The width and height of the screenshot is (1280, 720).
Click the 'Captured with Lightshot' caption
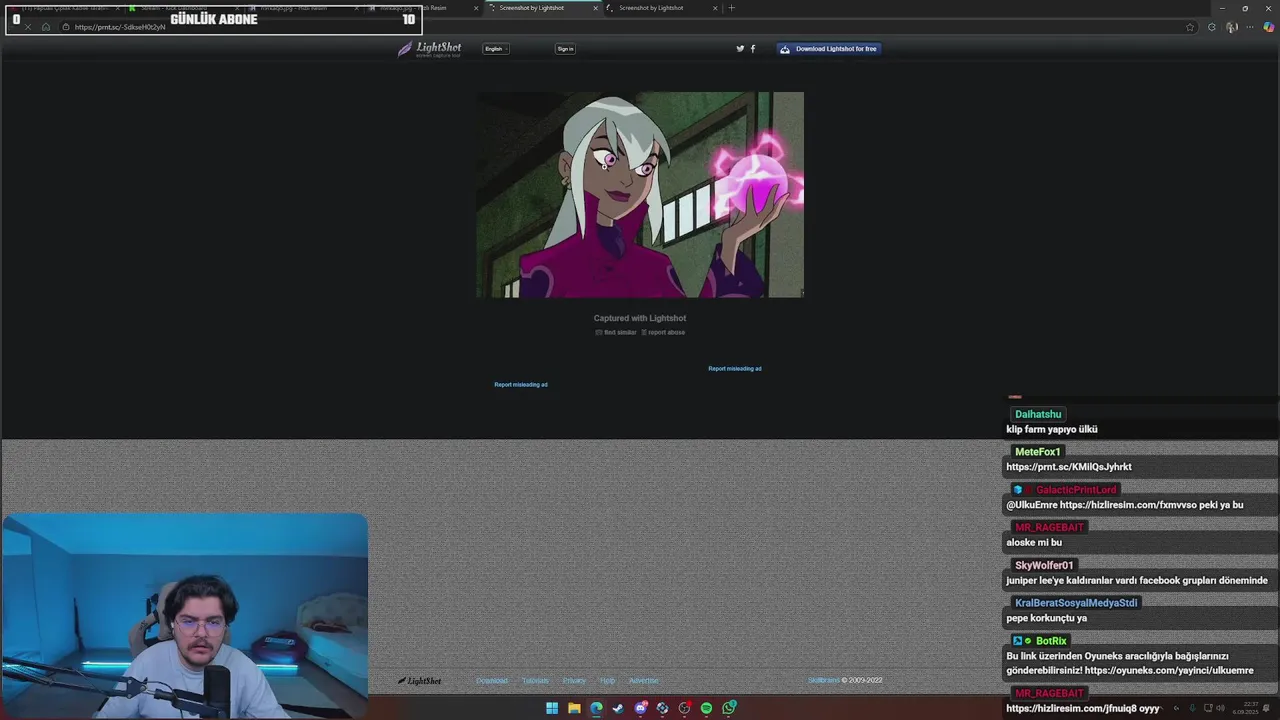click(640, 318)
